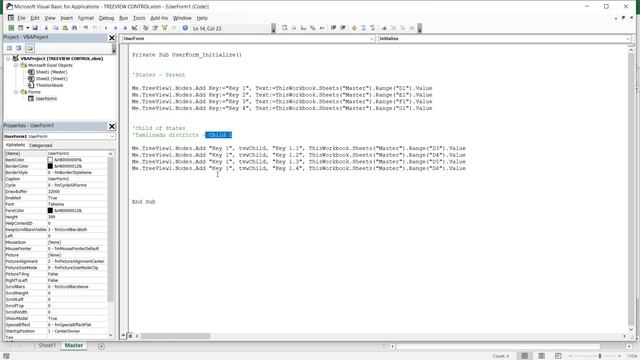The image size is (640, 360).
Task: Close the Project - VBAProject panel
Action: tap(112, 38)
